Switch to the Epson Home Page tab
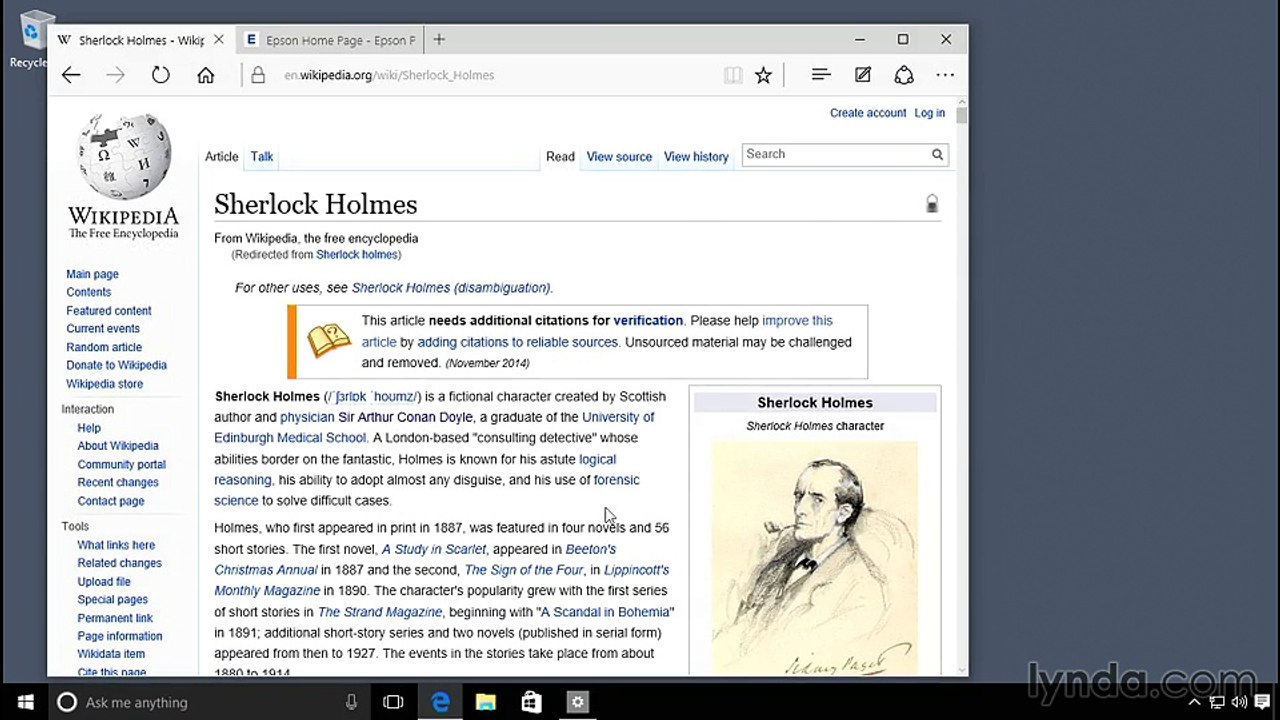This screenshot has width=1280, height=720. pos(330,40)
